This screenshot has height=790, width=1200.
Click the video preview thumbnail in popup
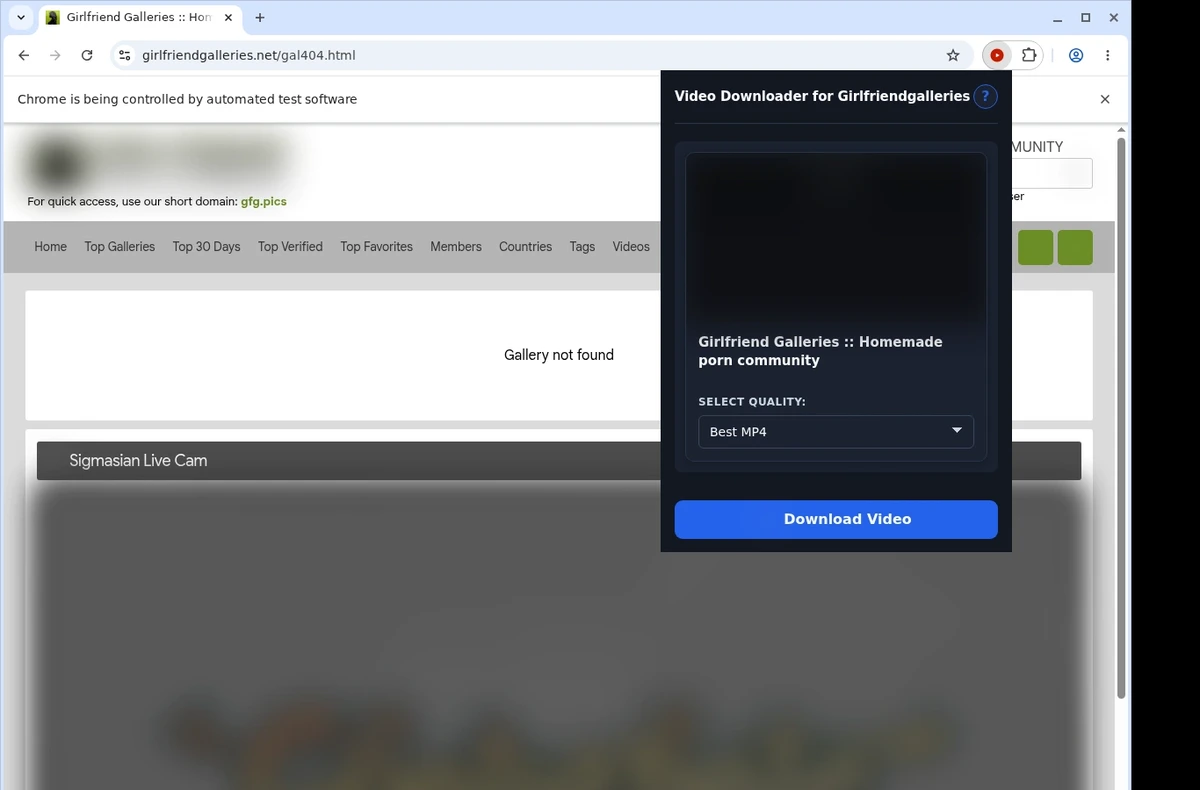836,238
